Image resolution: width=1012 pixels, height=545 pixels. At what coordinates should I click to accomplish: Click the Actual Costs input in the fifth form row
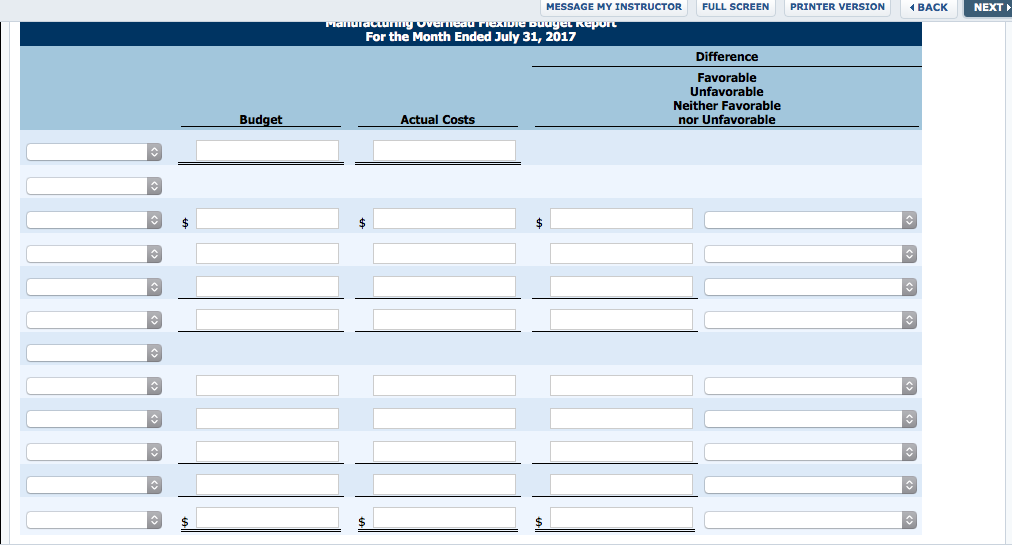pyautogui.click(x=444, y=286)
